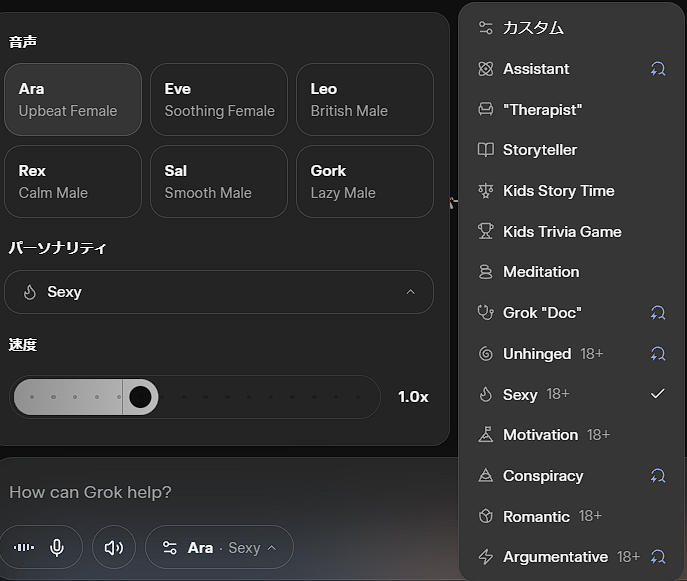Screen dimensions: 687x581
Task: Click the speaker volume icon
Action: [x=114, y=547]
